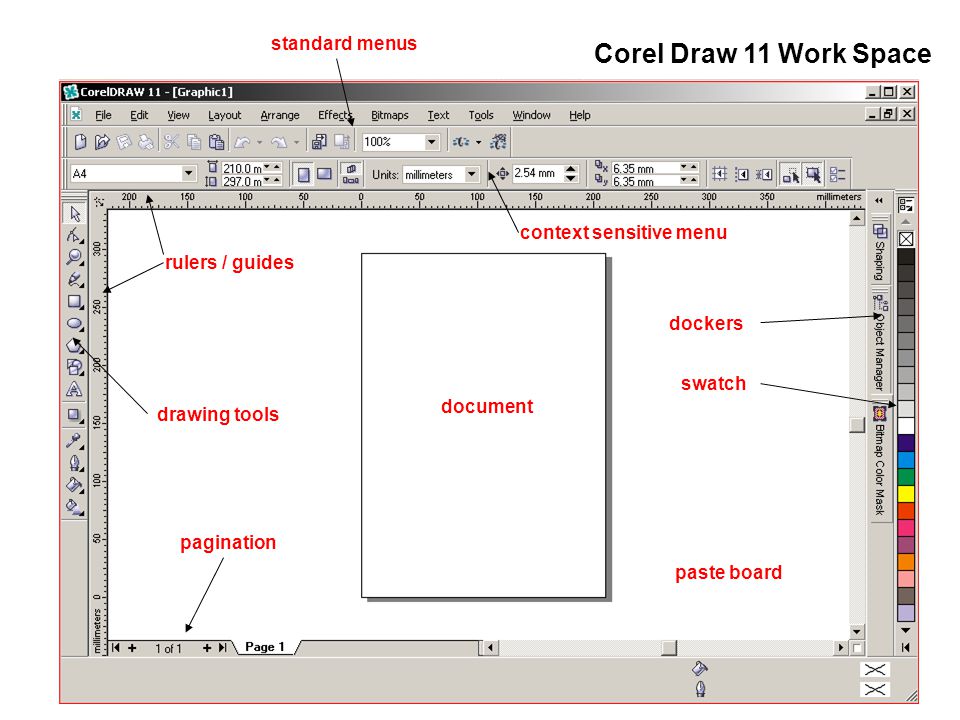Paste using the clipboard toolbar icon
The height and width of the screenshot is (720, 960).
[x=216, y=142]
